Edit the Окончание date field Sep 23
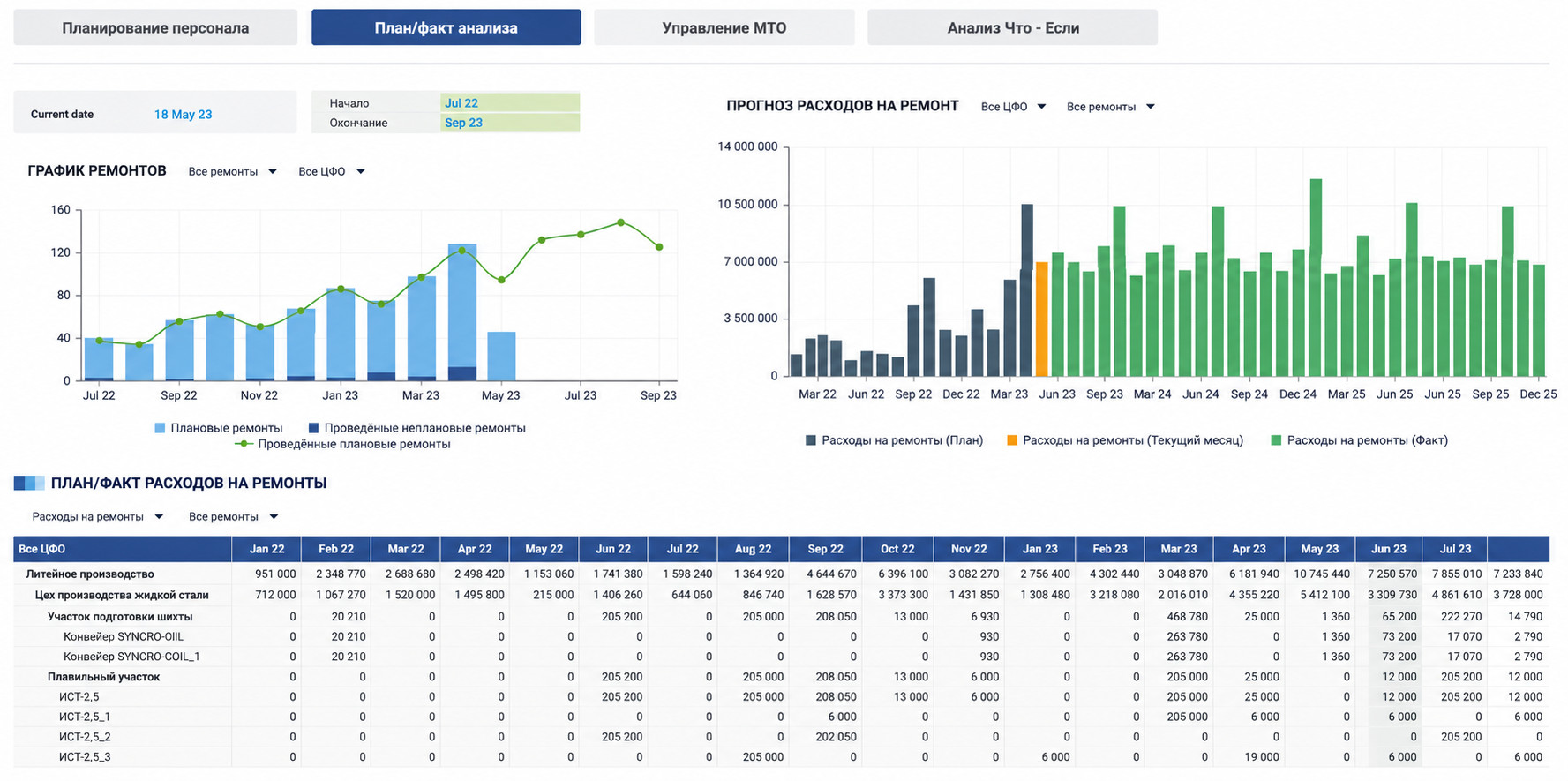1568x781 pixels. [510, 123]
